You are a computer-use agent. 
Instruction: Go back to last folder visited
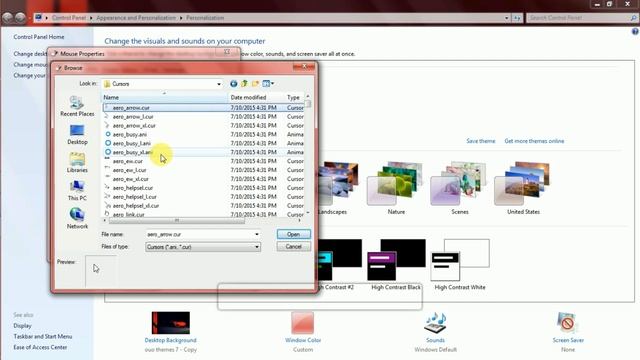click(x=233, y=84)
